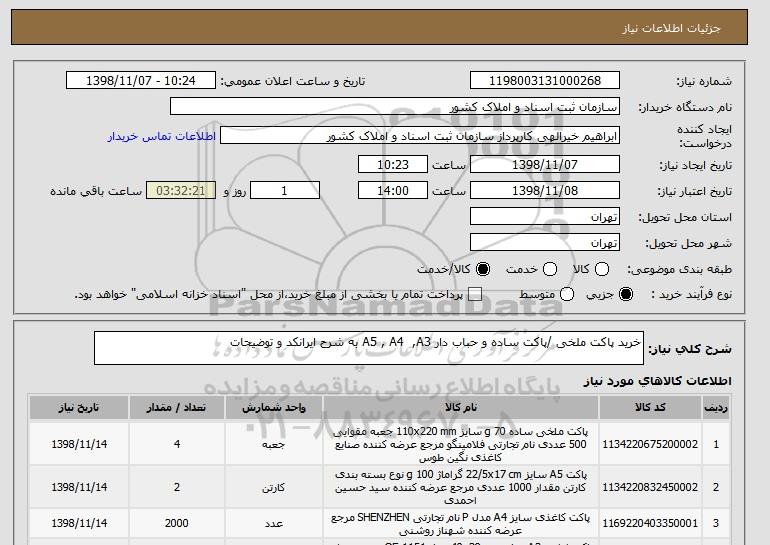Click the validity date field 1398/11/08
Viewport: 770px width, 545px height.
[545, 191]
